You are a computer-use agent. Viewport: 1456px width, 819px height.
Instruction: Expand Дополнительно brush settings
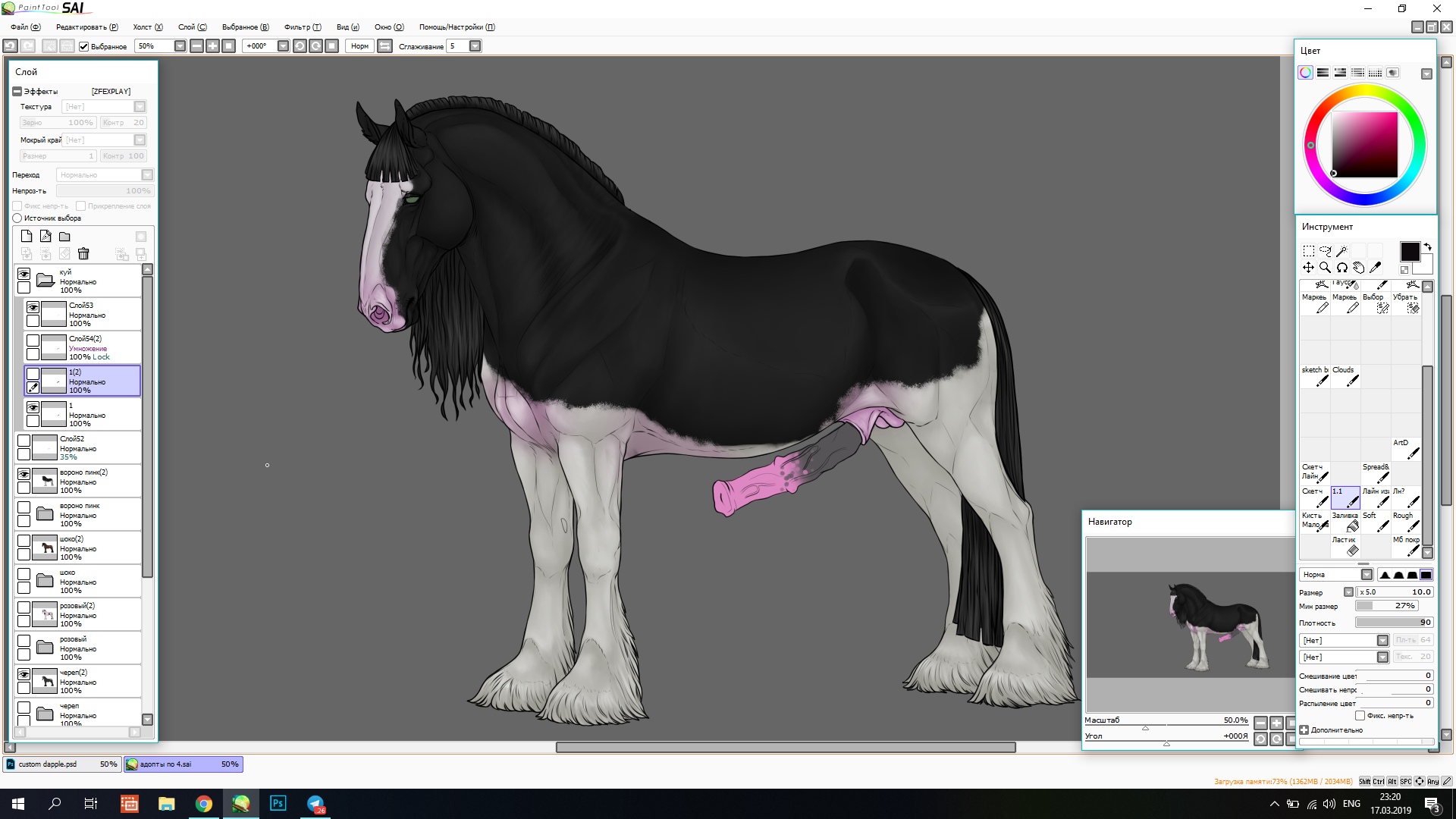pyautogui.click(x=1304, y=730)
